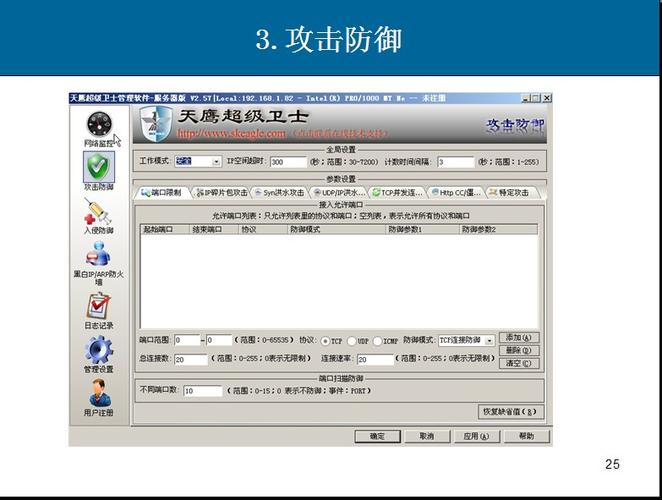The image size is (662, 500).
Task: Focus the 端口范围 end port field
Action: click(219, 340)
